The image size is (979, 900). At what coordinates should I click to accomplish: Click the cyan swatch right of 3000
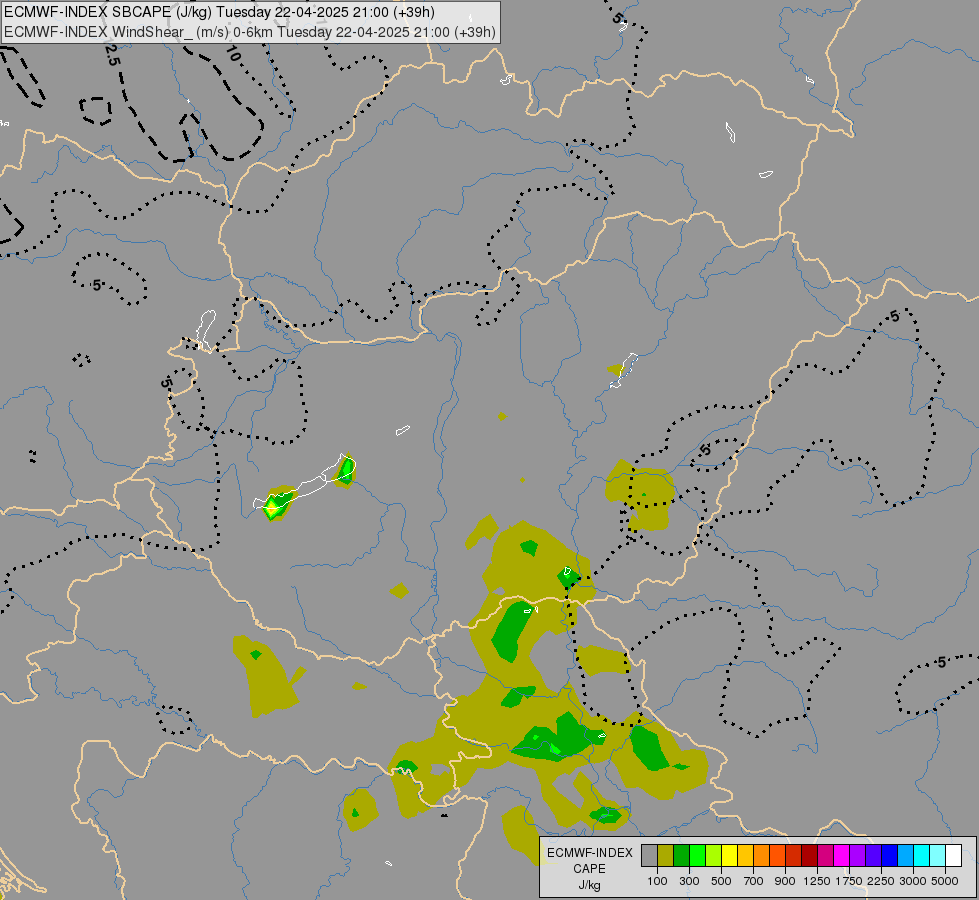[x=921, y=856]
